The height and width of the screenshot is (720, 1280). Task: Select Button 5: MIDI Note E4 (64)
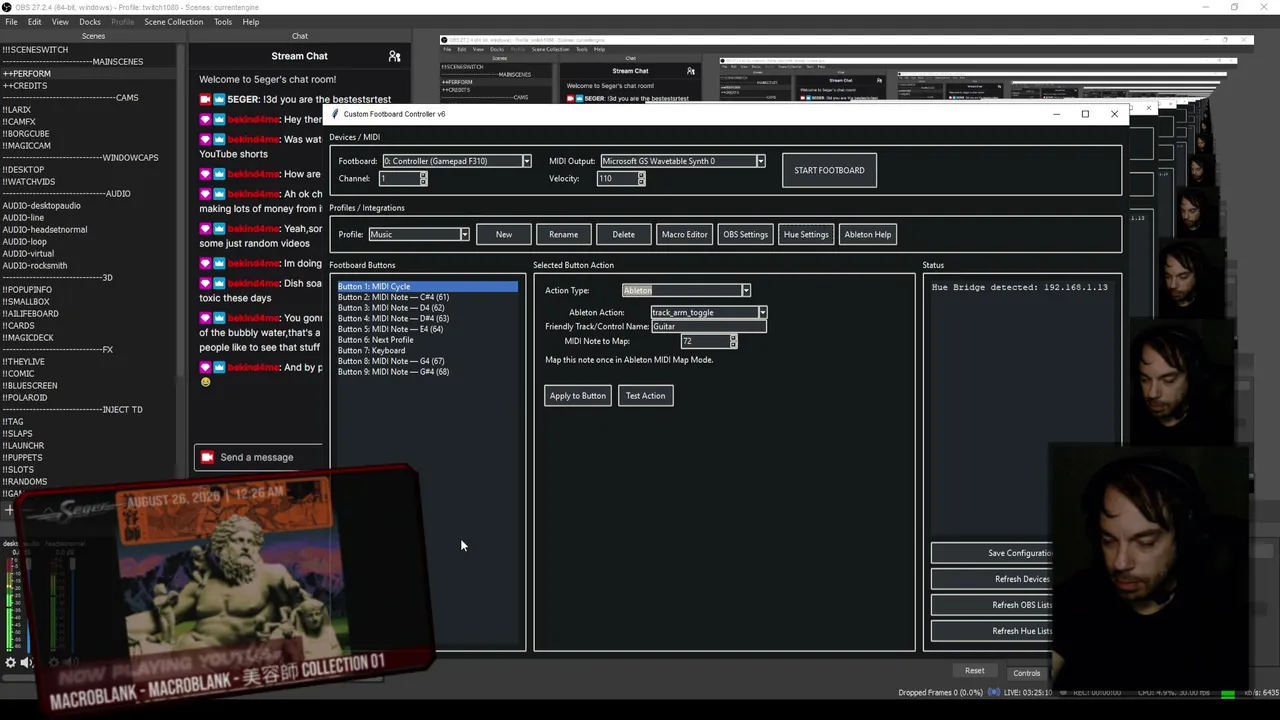click(x=427, y=329)
